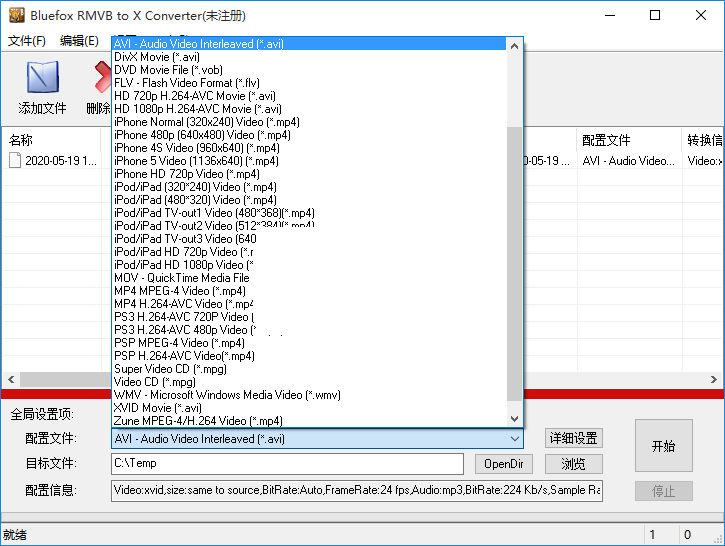Screen dimensions: 725x546
Task: Choose iPhone 480p (640x480) Video
Action: click(x=309, y=135)
